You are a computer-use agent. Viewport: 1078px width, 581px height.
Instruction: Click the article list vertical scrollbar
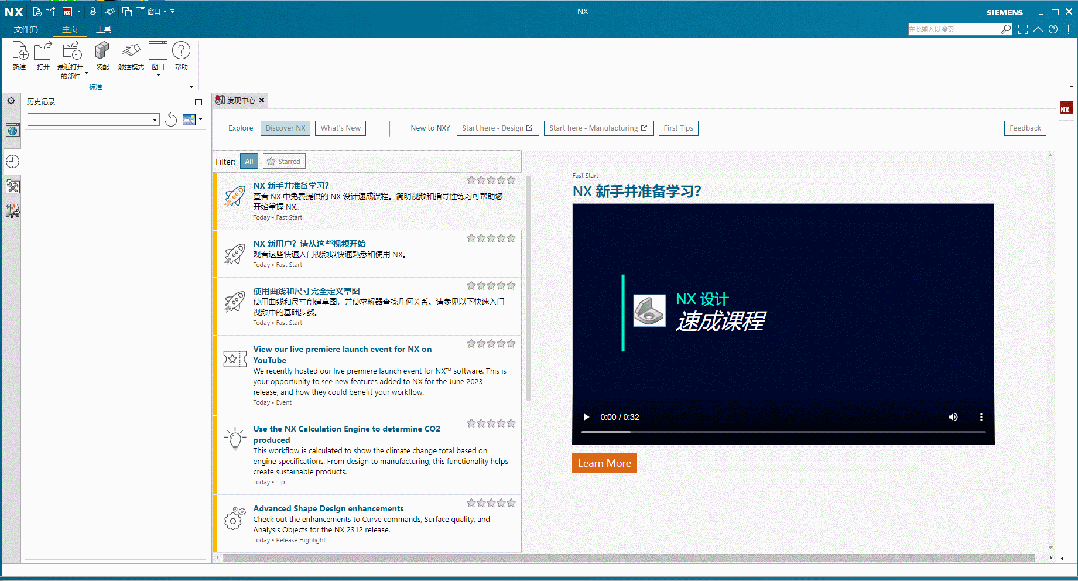528,289
